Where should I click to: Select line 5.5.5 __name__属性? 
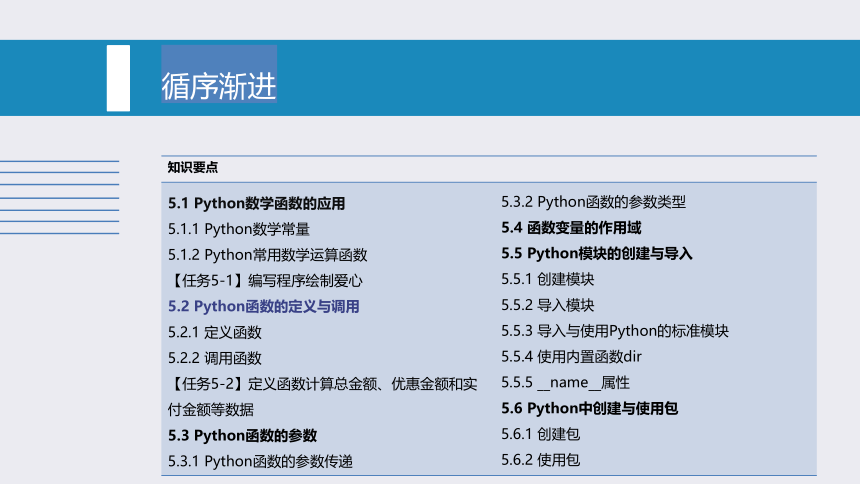click(x=565, y=382)
